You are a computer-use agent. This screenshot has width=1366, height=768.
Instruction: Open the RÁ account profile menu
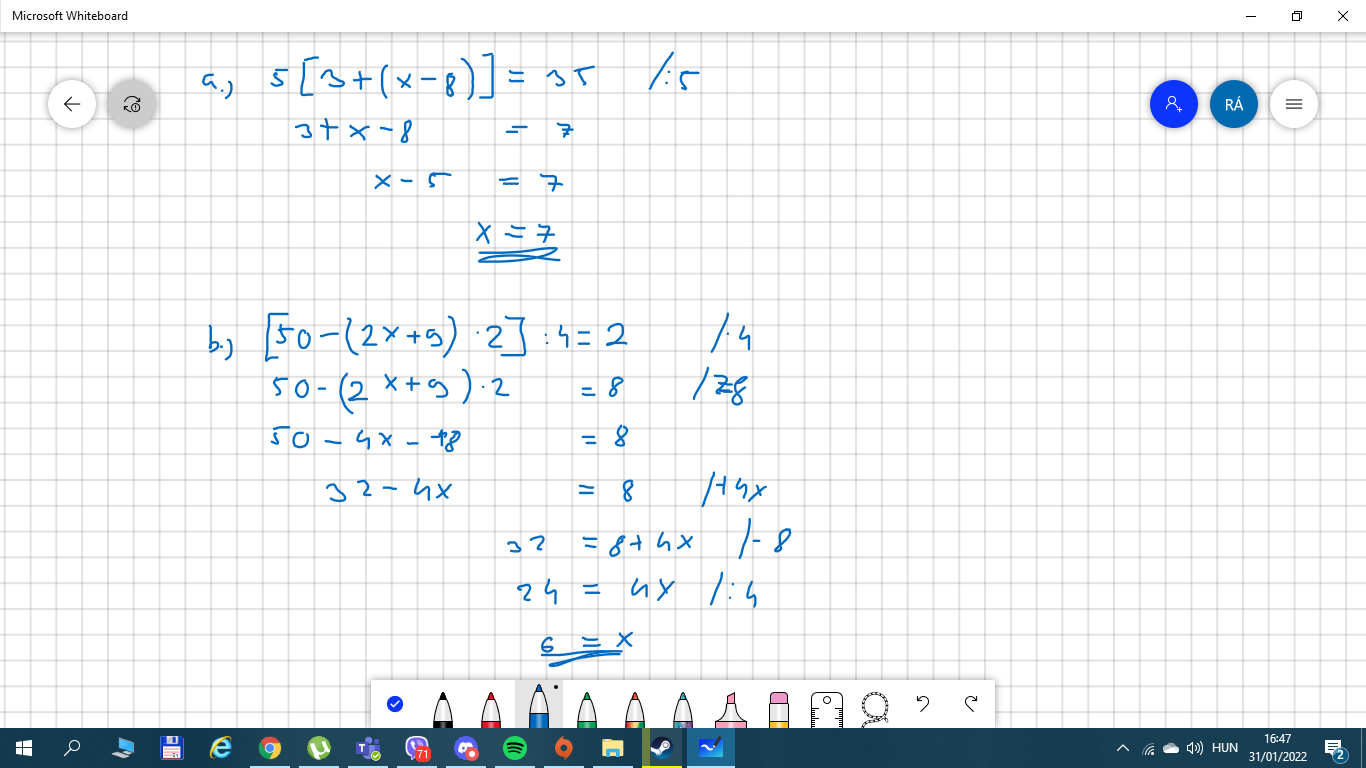[1234, 104]
